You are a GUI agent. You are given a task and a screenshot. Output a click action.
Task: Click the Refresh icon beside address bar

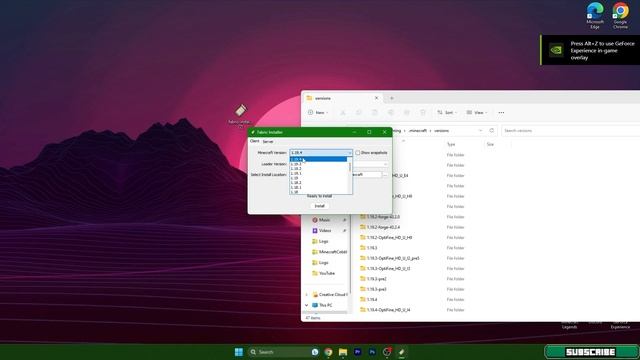(x=491, y=131)
